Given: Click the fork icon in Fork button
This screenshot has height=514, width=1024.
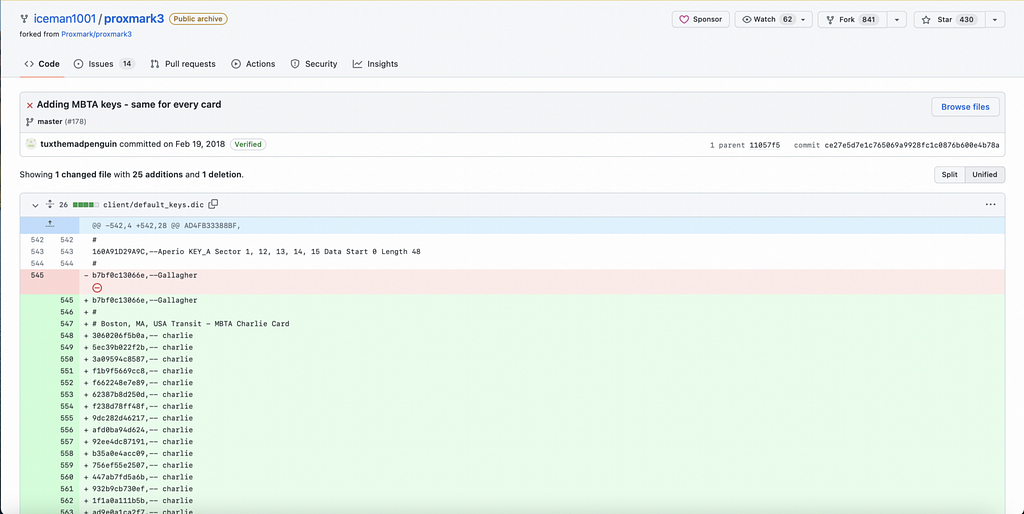Looking at the screenshot, I should tap(830, 20).
